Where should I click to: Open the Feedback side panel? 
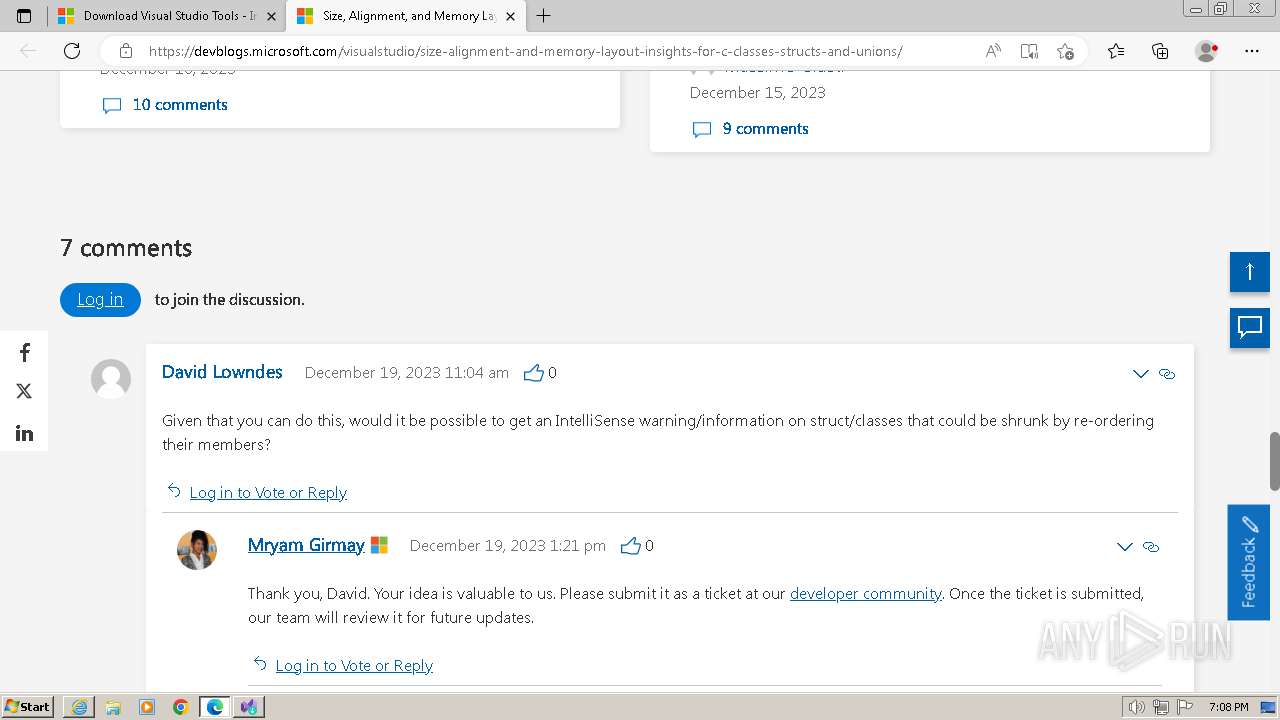pyautogui.click(x=1249, y=562)
